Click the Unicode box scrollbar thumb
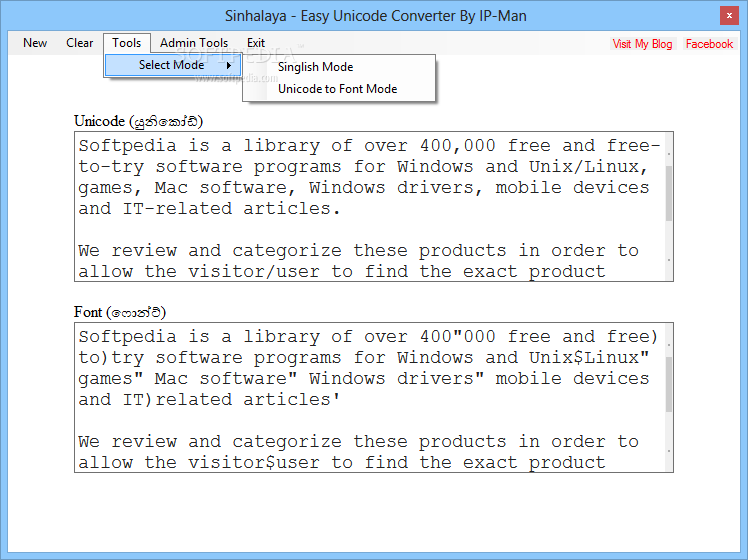The height and width of the screenshot is (560, 748). (669, 193)
